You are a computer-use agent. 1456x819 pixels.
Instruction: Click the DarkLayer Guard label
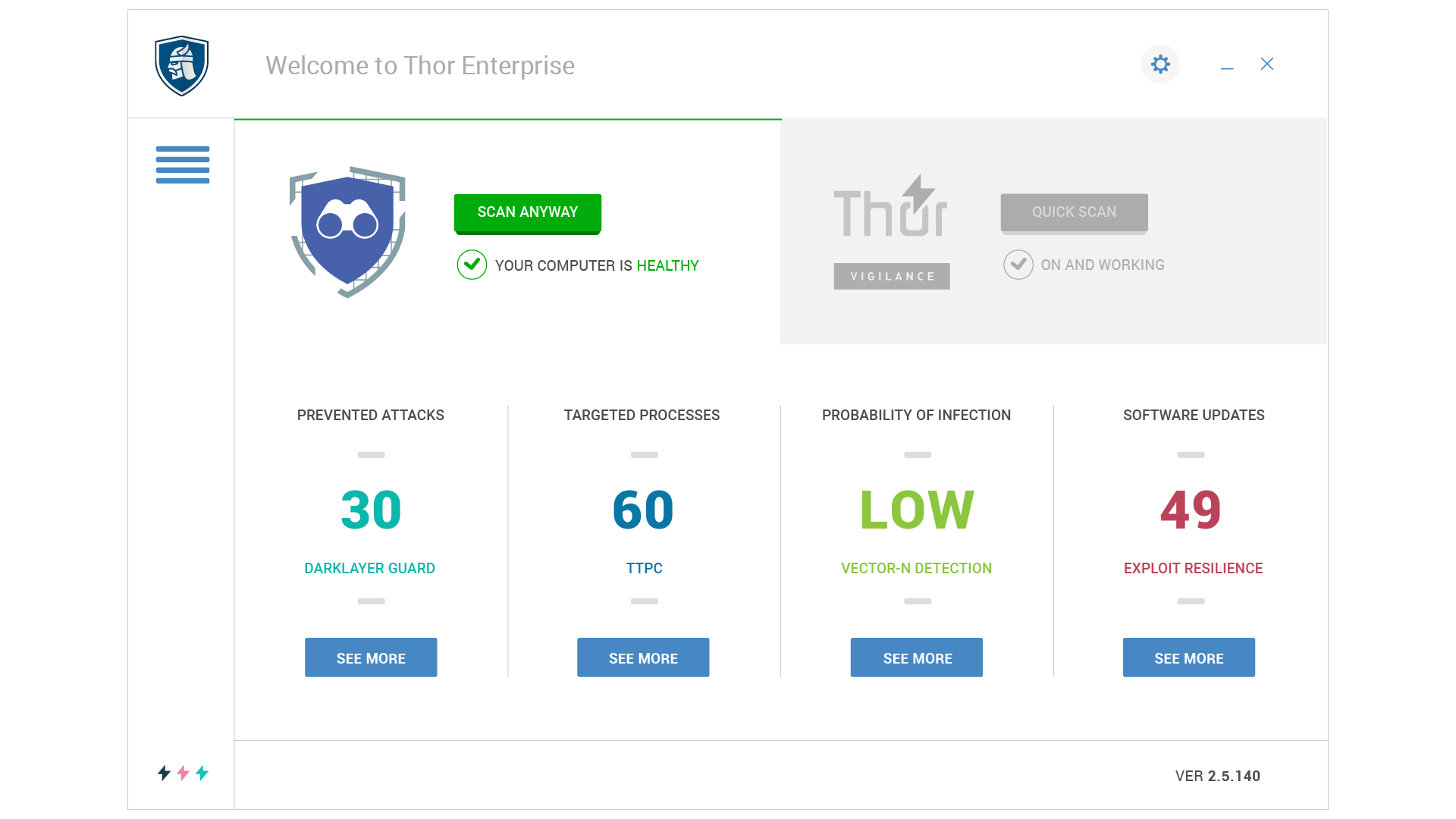click(x=369, y=568)
